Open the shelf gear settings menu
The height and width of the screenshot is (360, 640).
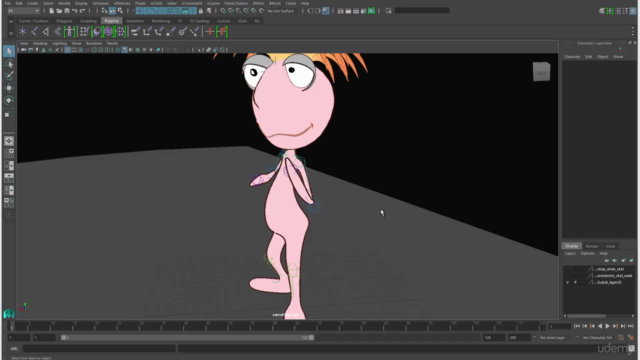[11, 33]
